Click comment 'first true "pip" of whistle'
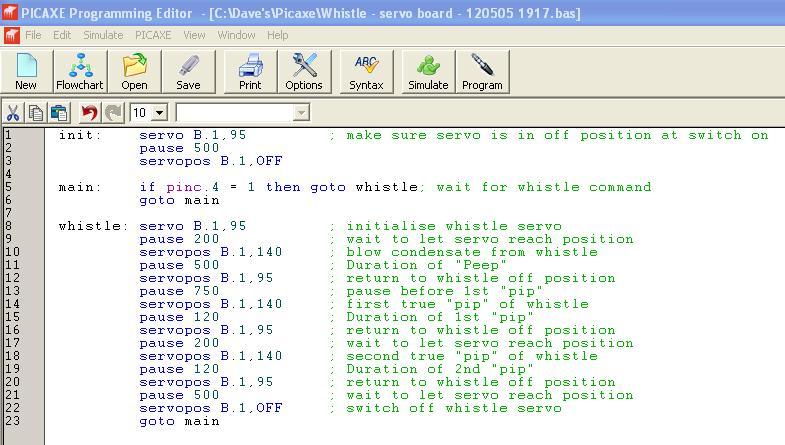785x445 pixels. (x=468, y=304)
